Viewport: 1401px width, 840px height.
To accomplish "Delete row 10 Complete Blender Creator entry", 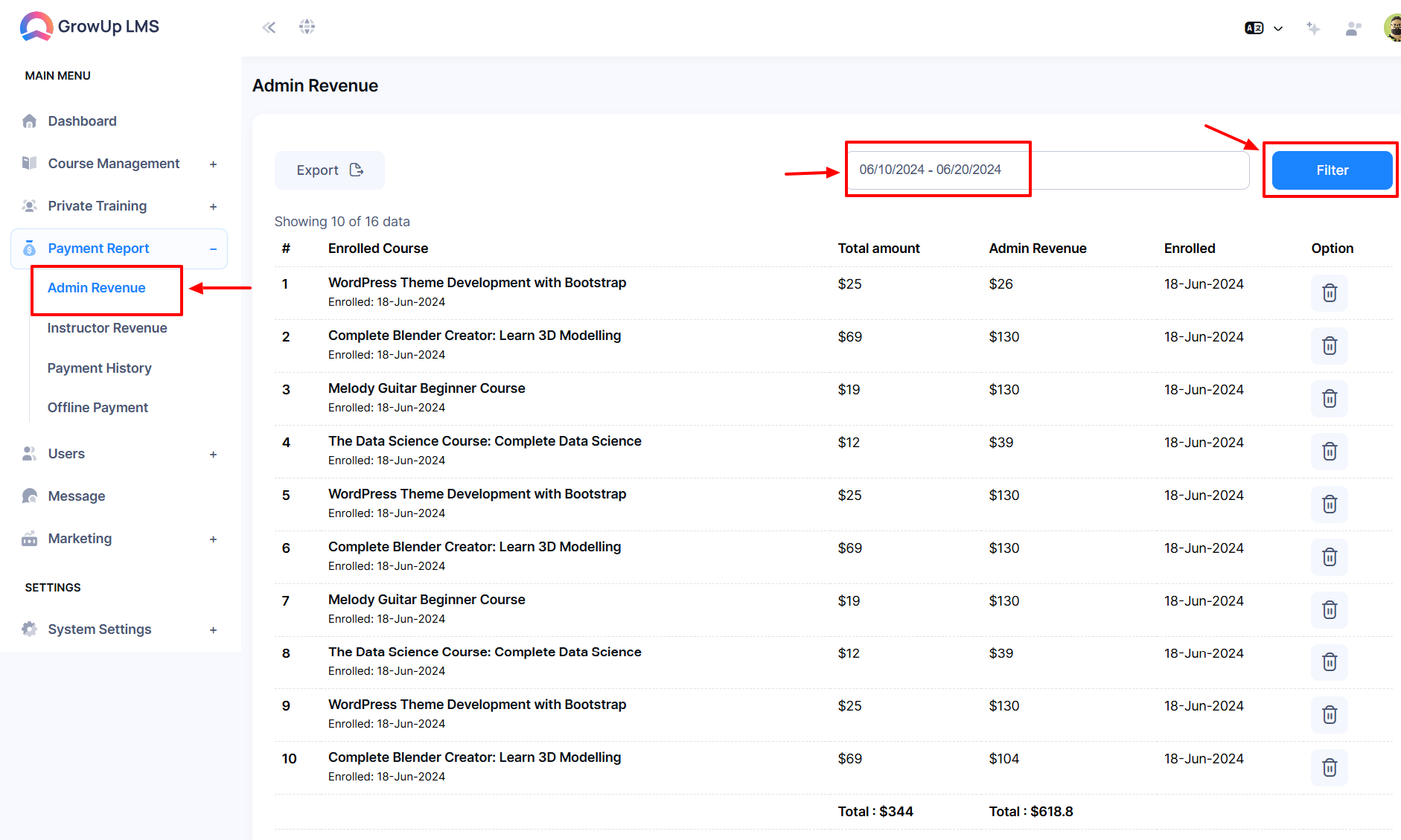I will [1330, 768].
